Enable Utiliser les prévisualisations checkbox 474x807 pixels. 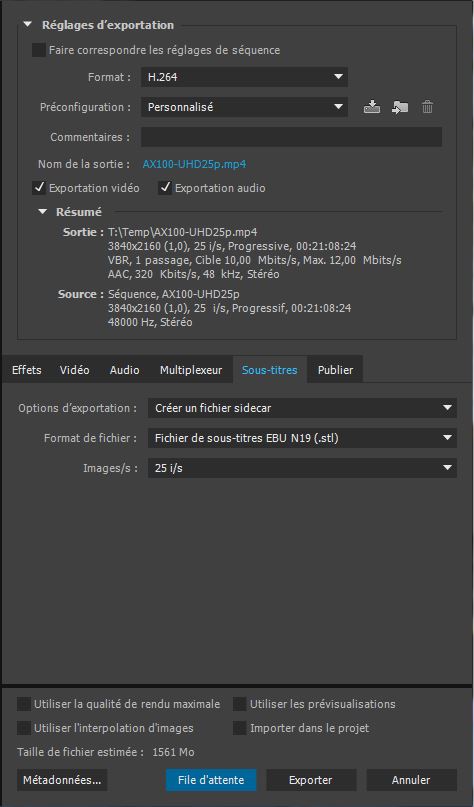[x=239, y=704]
